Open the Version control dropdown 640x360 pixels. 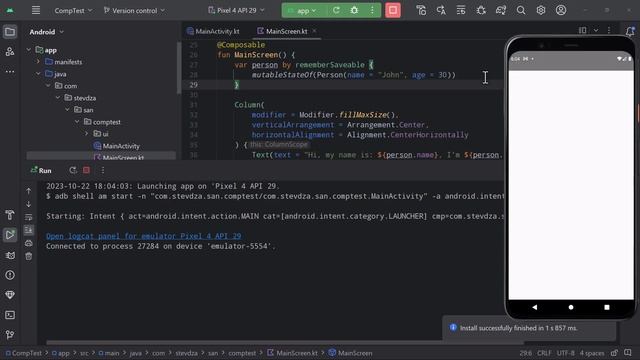click(134, 11)
